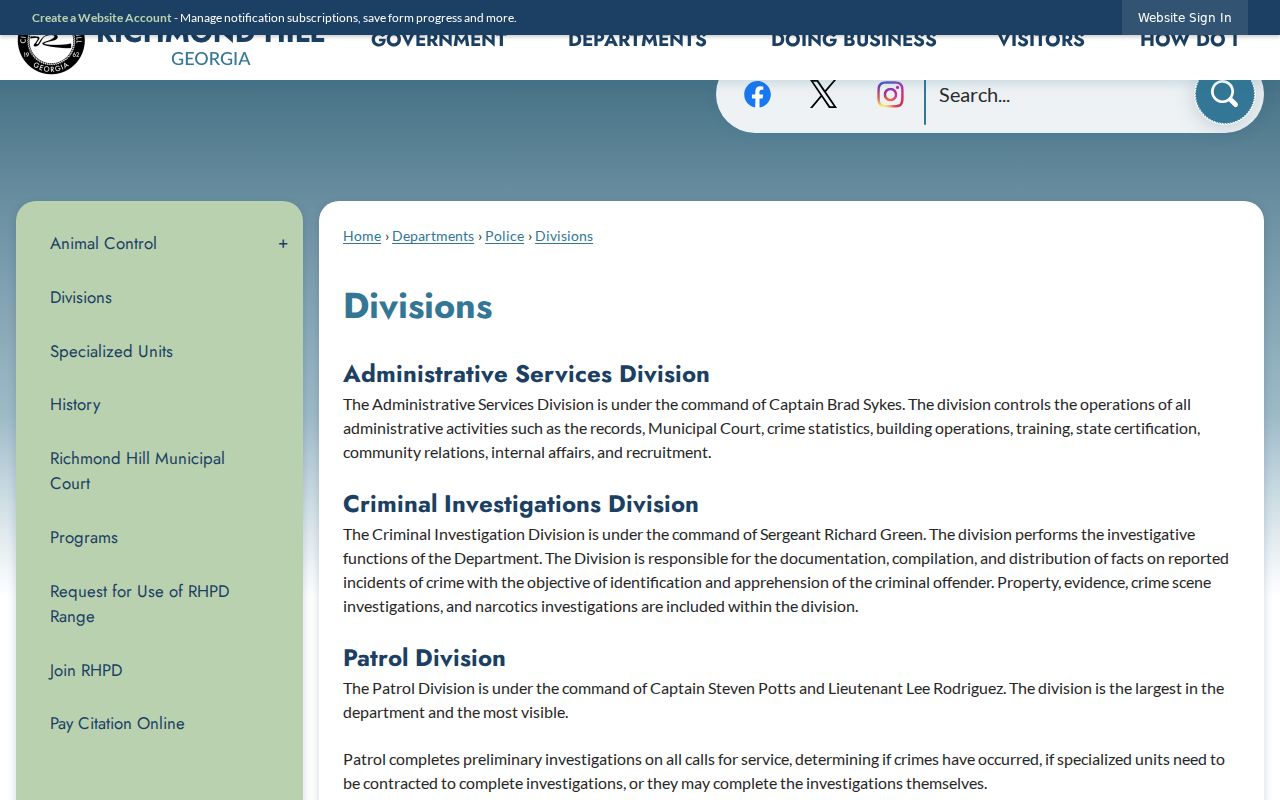Expand the Animal Control submenu
This screenshot has width=1280, height=800.
[x=283, y=244]
